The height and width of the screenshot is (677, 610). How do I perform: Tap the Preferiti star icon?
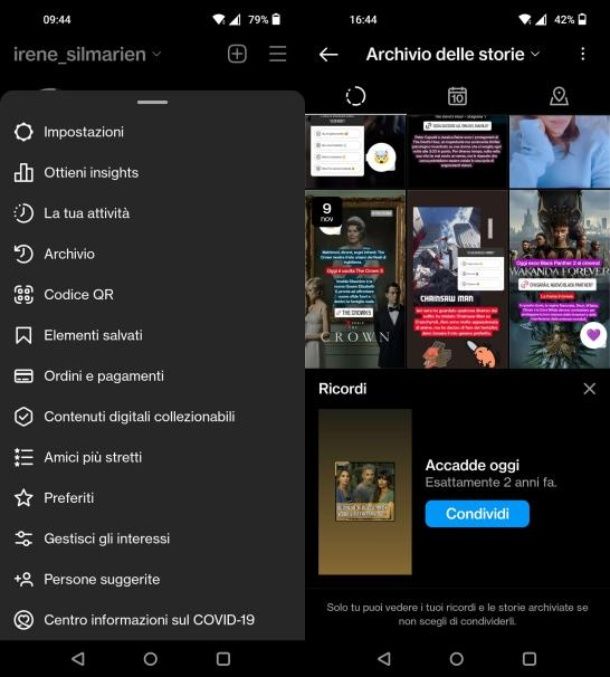[23, 498]
